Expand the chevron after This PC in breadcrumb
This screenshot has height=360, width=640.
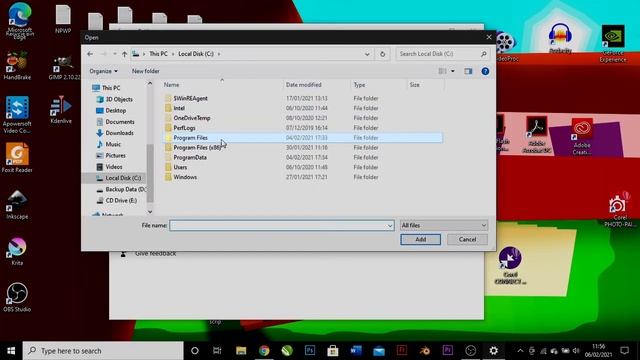(173, 54)
